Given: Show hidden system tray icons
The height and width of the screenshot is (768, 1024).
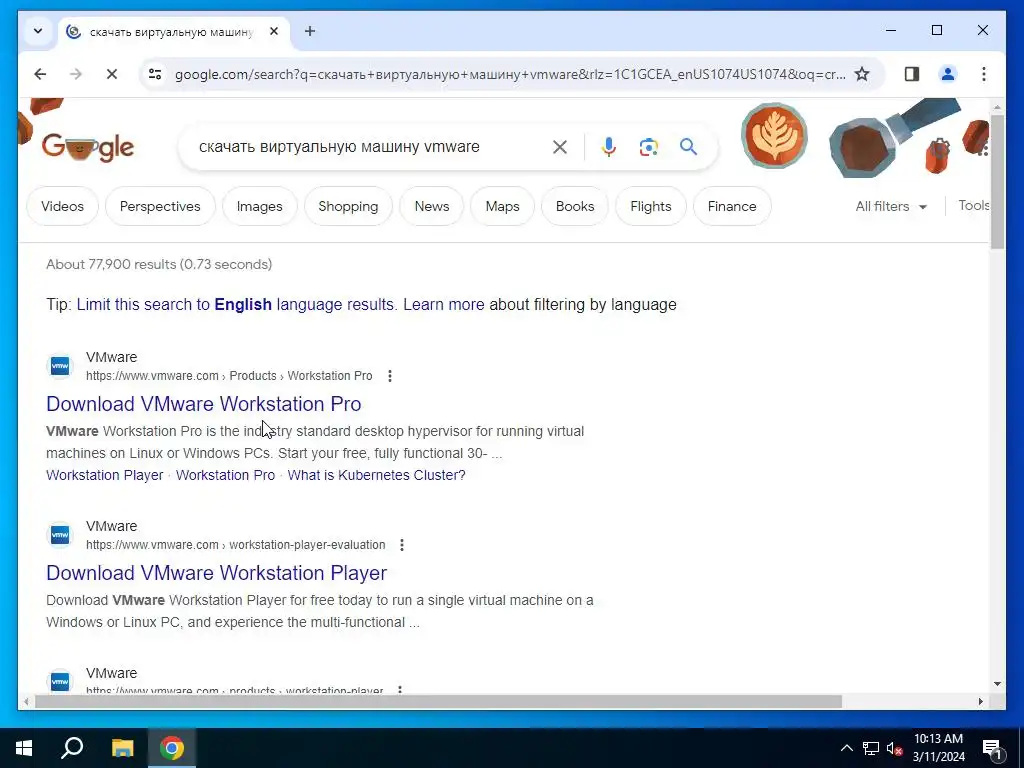Looking at the screenshot, I should (x=846, y=748).
